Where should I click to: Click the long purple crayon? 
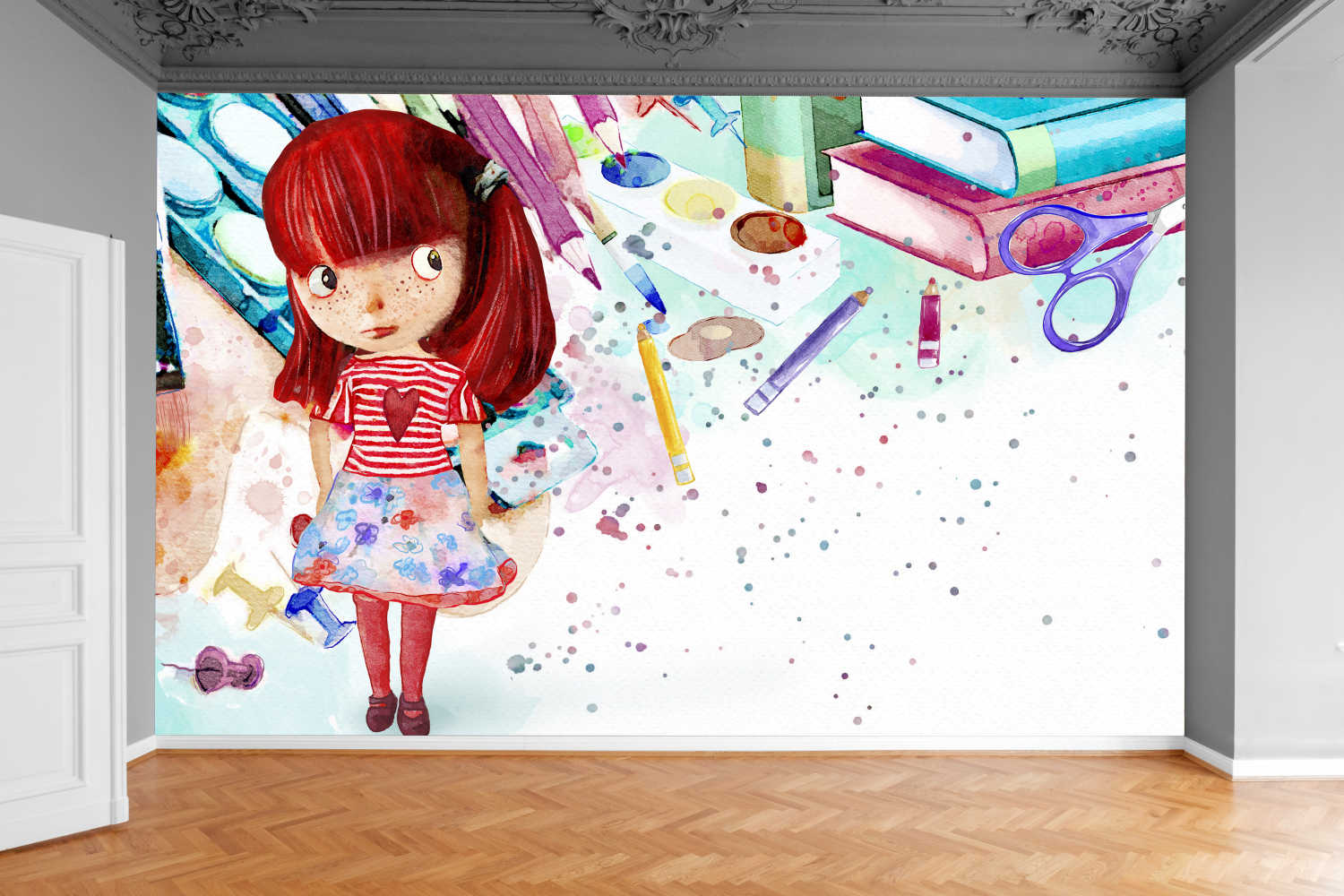click(x=806, y=351)
